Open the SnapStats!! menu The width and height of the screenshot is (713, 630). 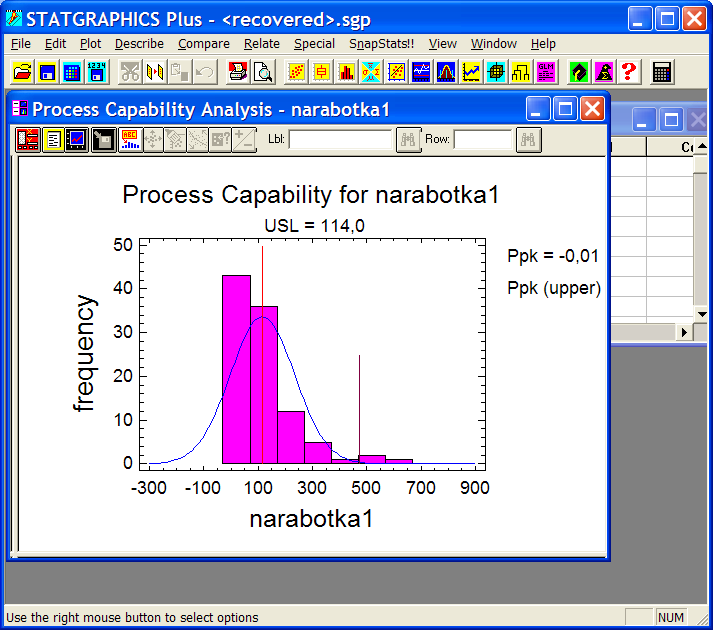382,44
